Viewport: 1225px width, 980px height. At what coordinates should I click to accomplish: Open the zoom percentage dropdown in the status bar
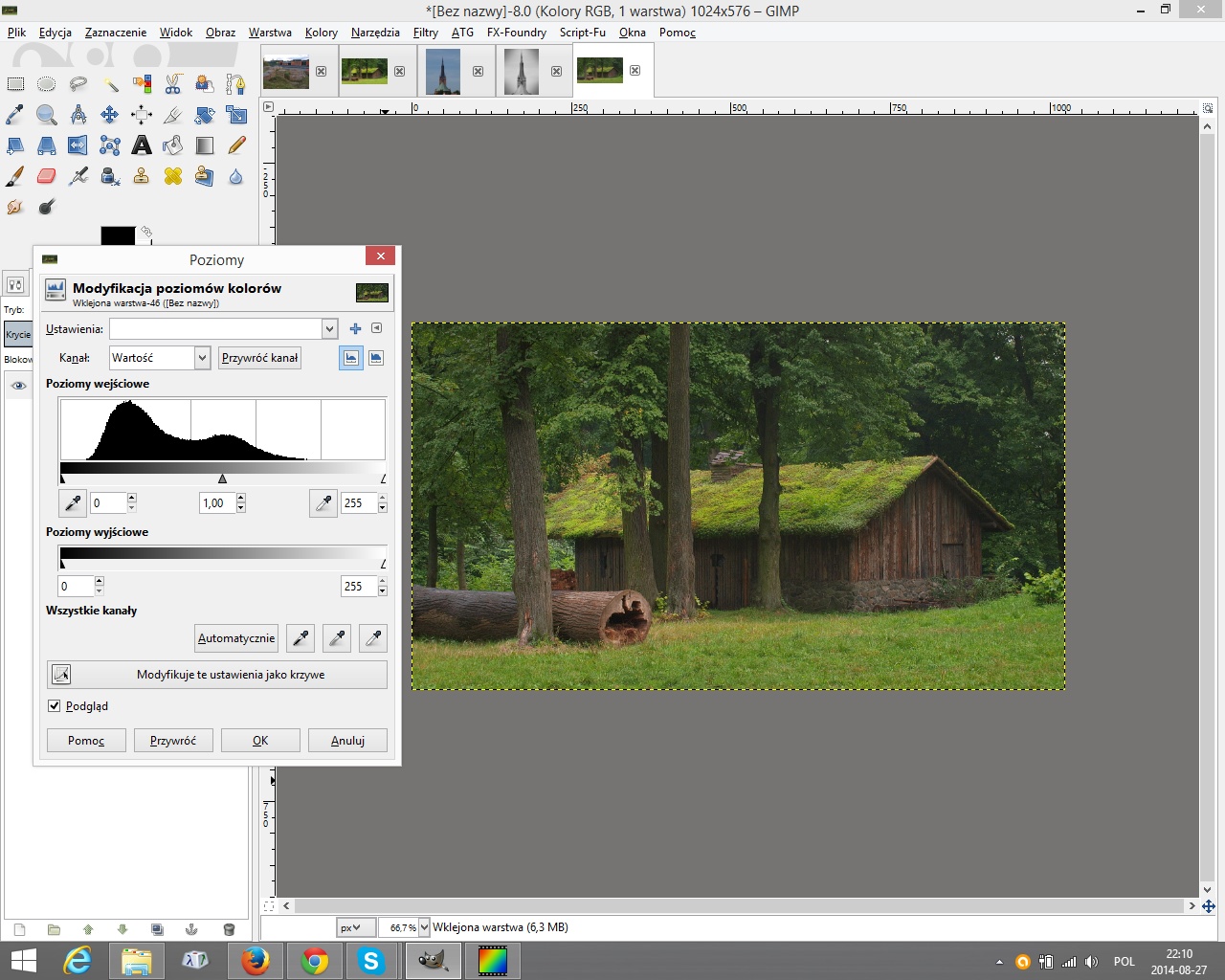pos(424,927)
